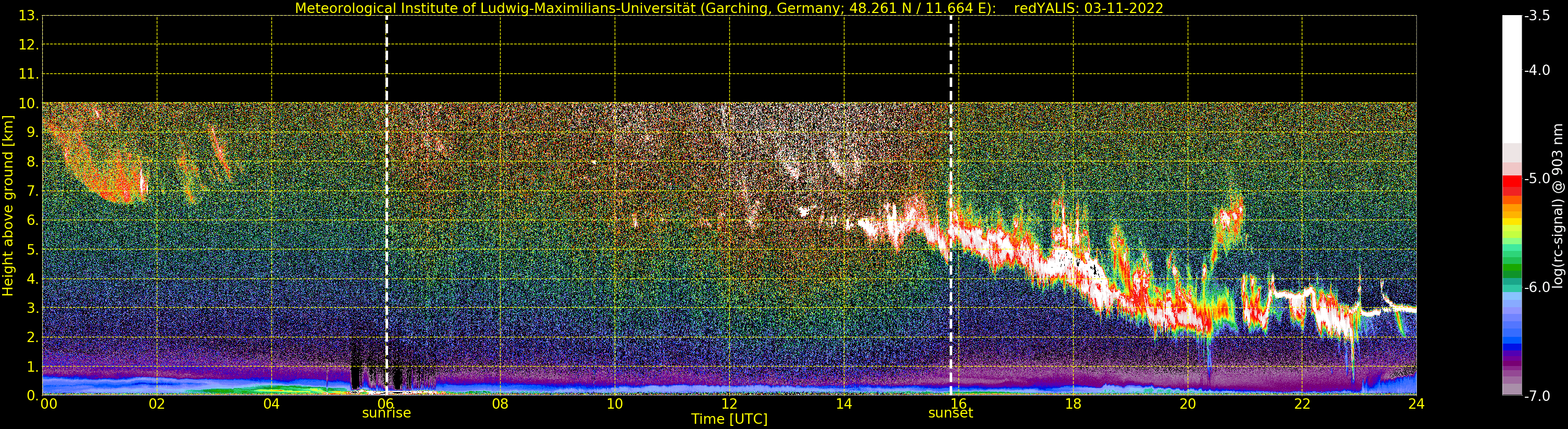Click the white segment of the colorbar

pyautogui.click(x=1512, y=79)
